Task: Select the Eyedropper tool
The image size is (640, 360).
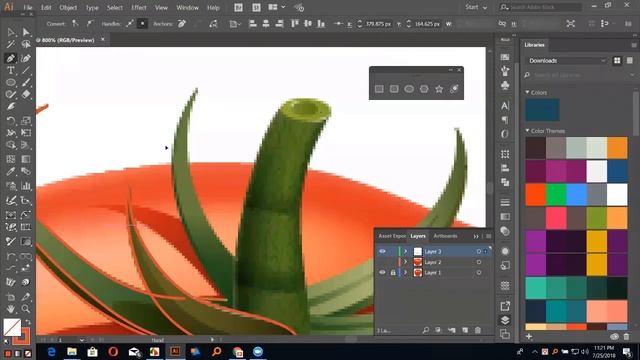Action: pyautogui.click(x=11, y=171)
